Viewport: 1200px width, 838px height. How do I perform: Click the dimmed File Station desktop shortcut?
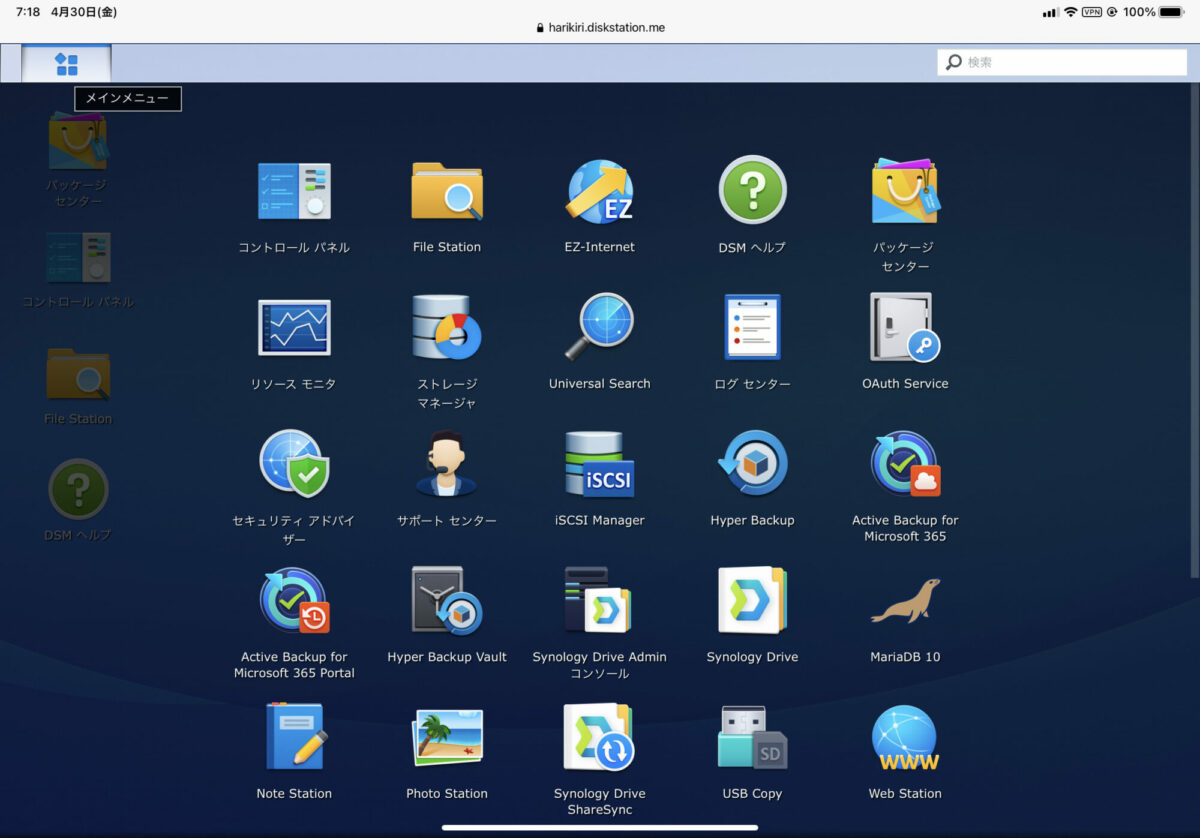click(78, 386)
